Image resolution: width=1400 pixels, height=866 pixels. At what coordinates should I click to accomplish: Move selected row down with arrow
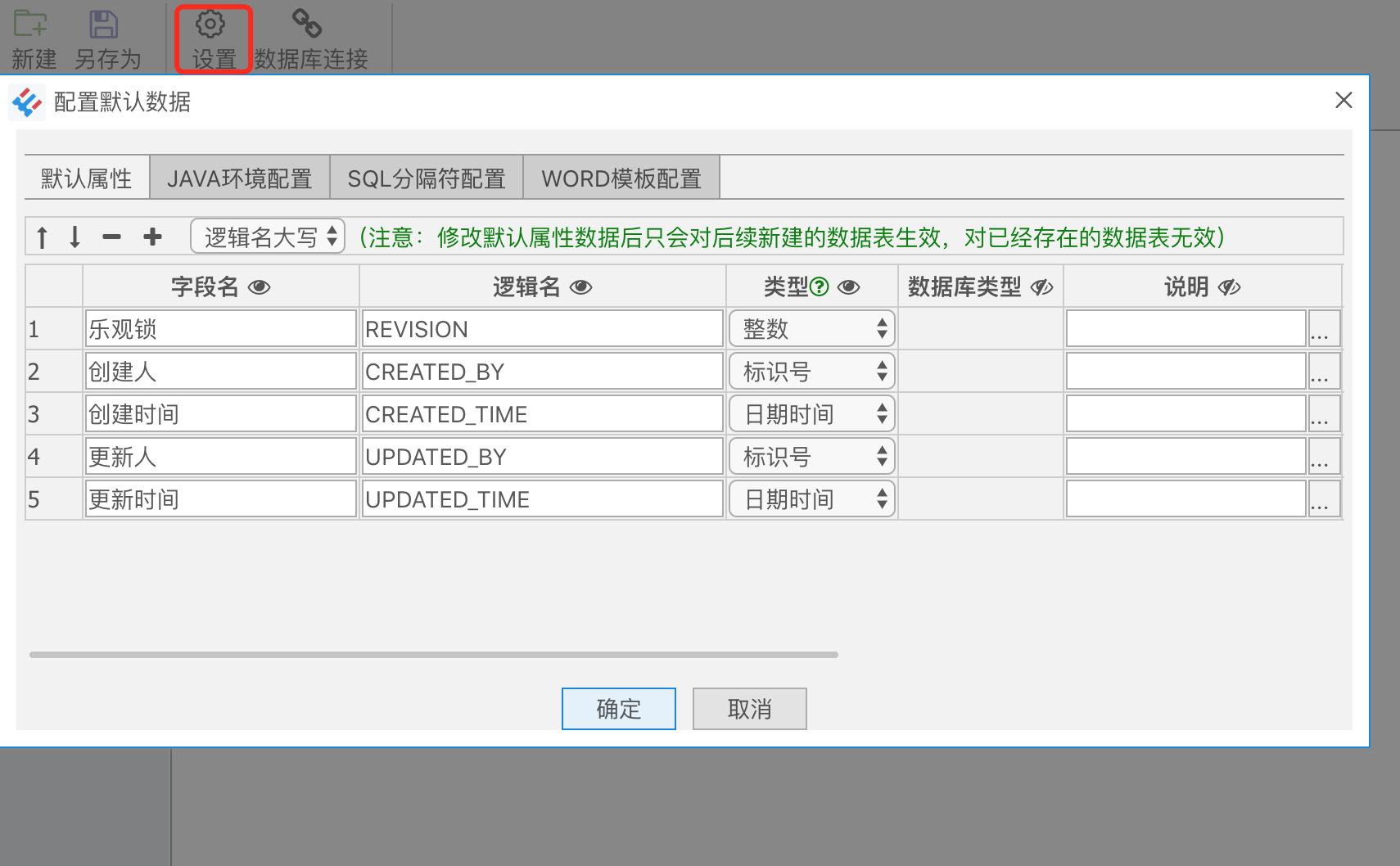click(75, 237)
